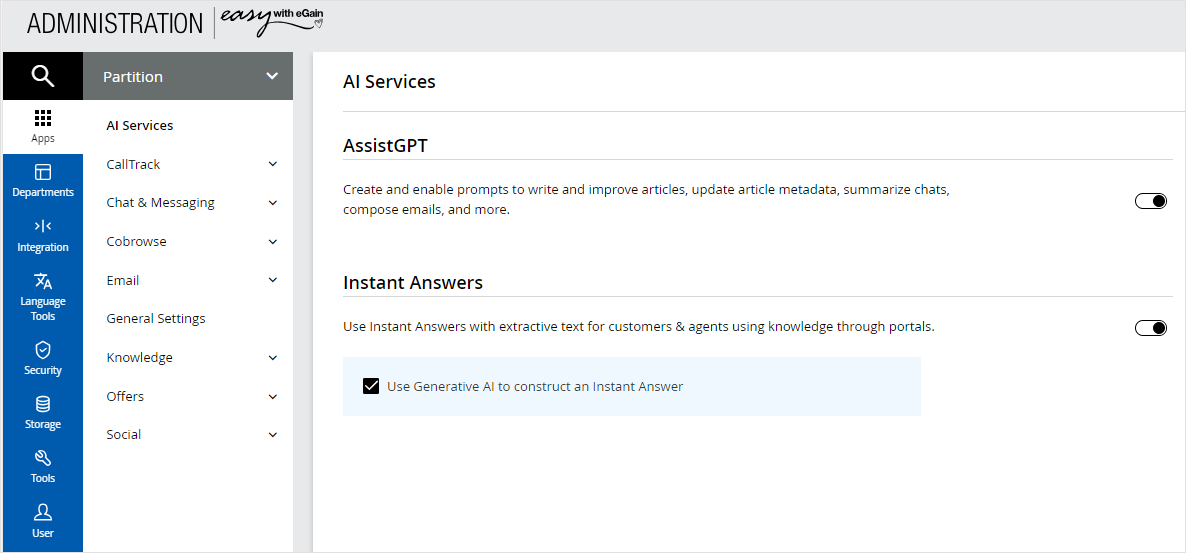Expand the Knowledge chevron
This screenshot has height=553, width=1186.
(273, 357)
